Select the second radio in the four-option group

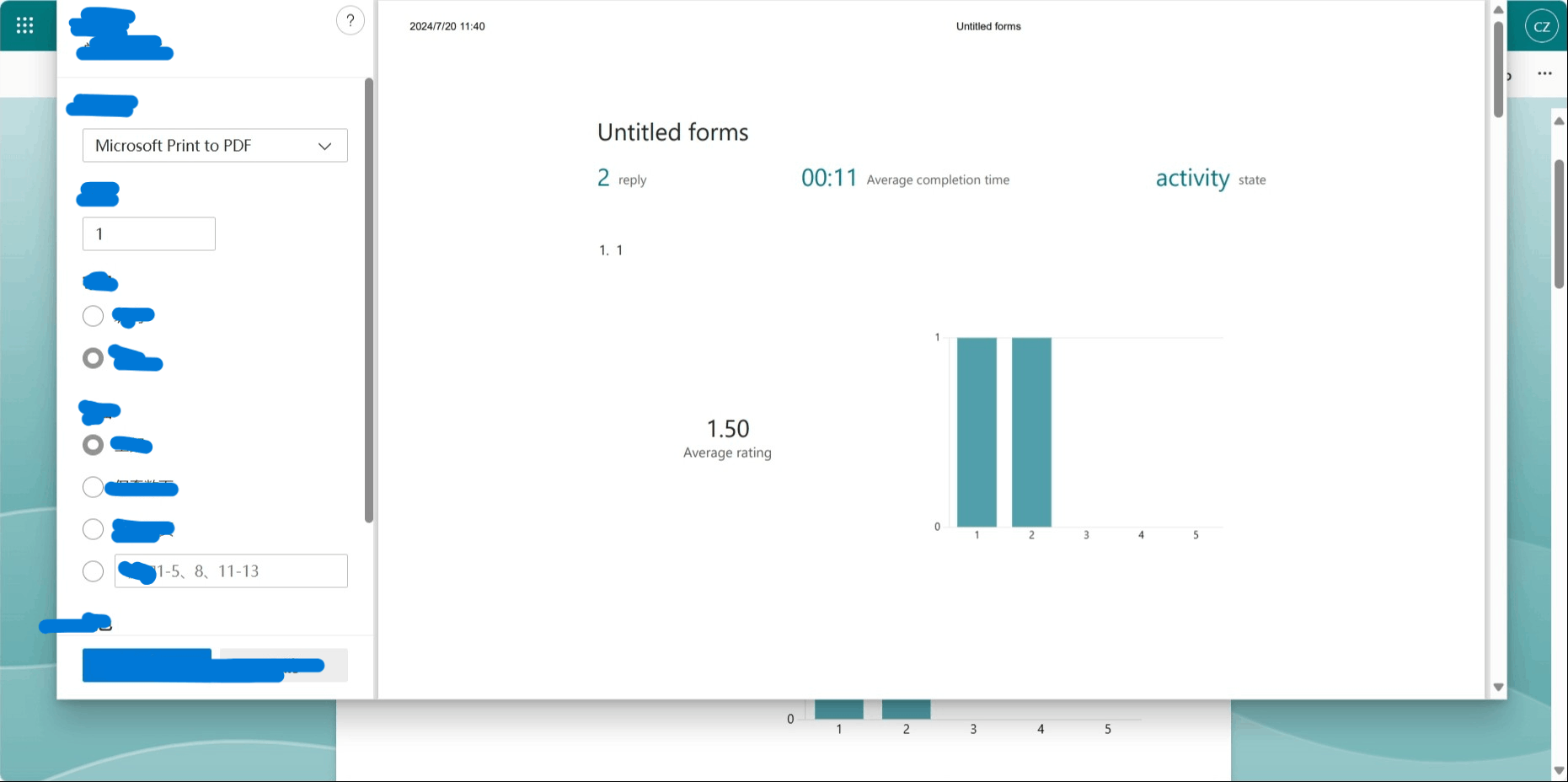(93, 487)
